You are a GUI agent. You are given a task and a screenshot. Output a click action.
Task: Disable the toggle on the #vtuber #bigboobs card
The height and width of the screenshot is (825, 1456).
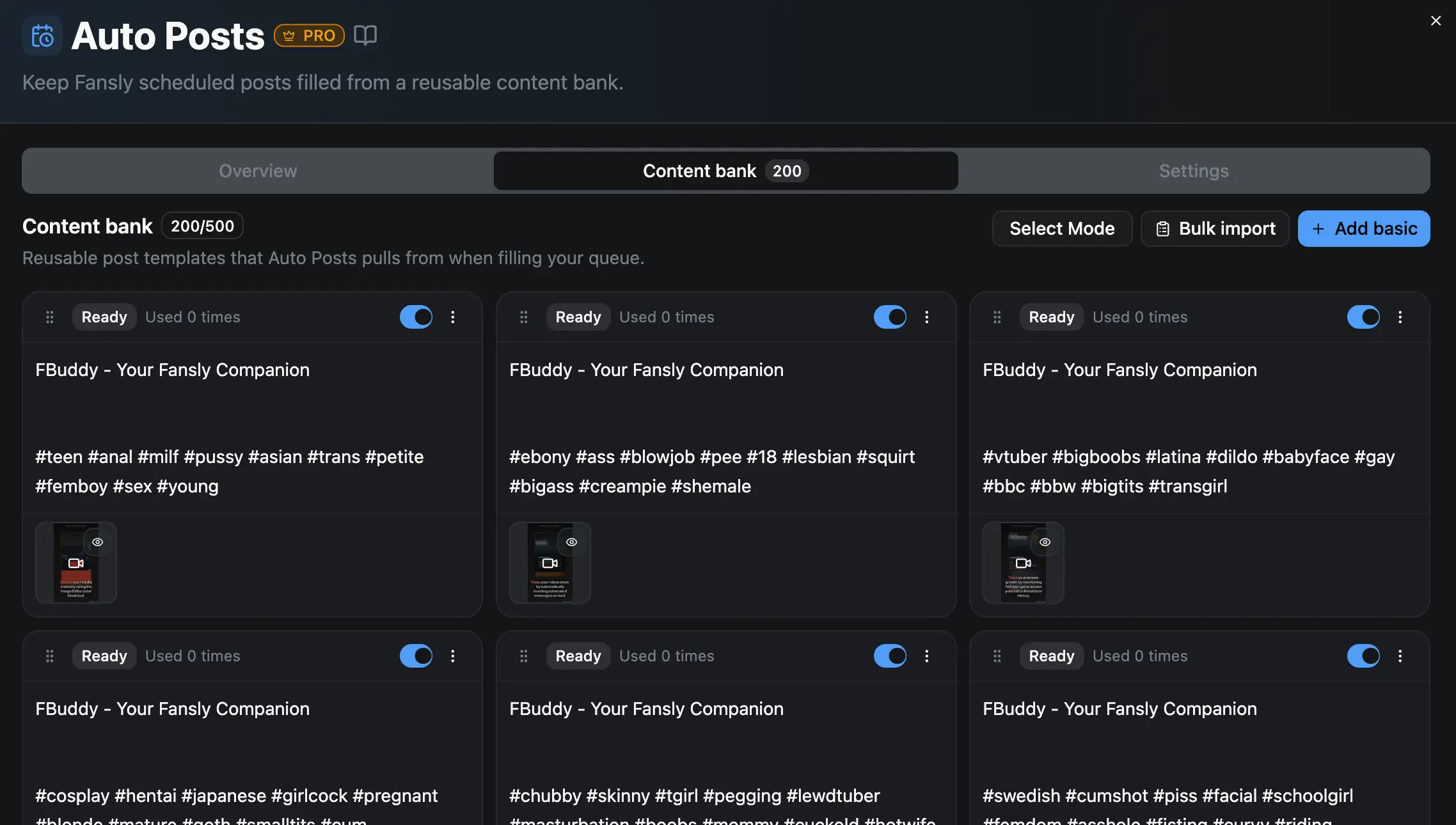tap(1364, 317)
